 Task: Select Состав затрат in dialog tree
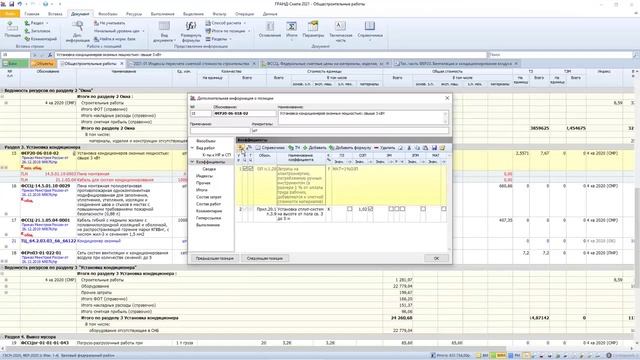pyautogui.click(x=209, y=197)
